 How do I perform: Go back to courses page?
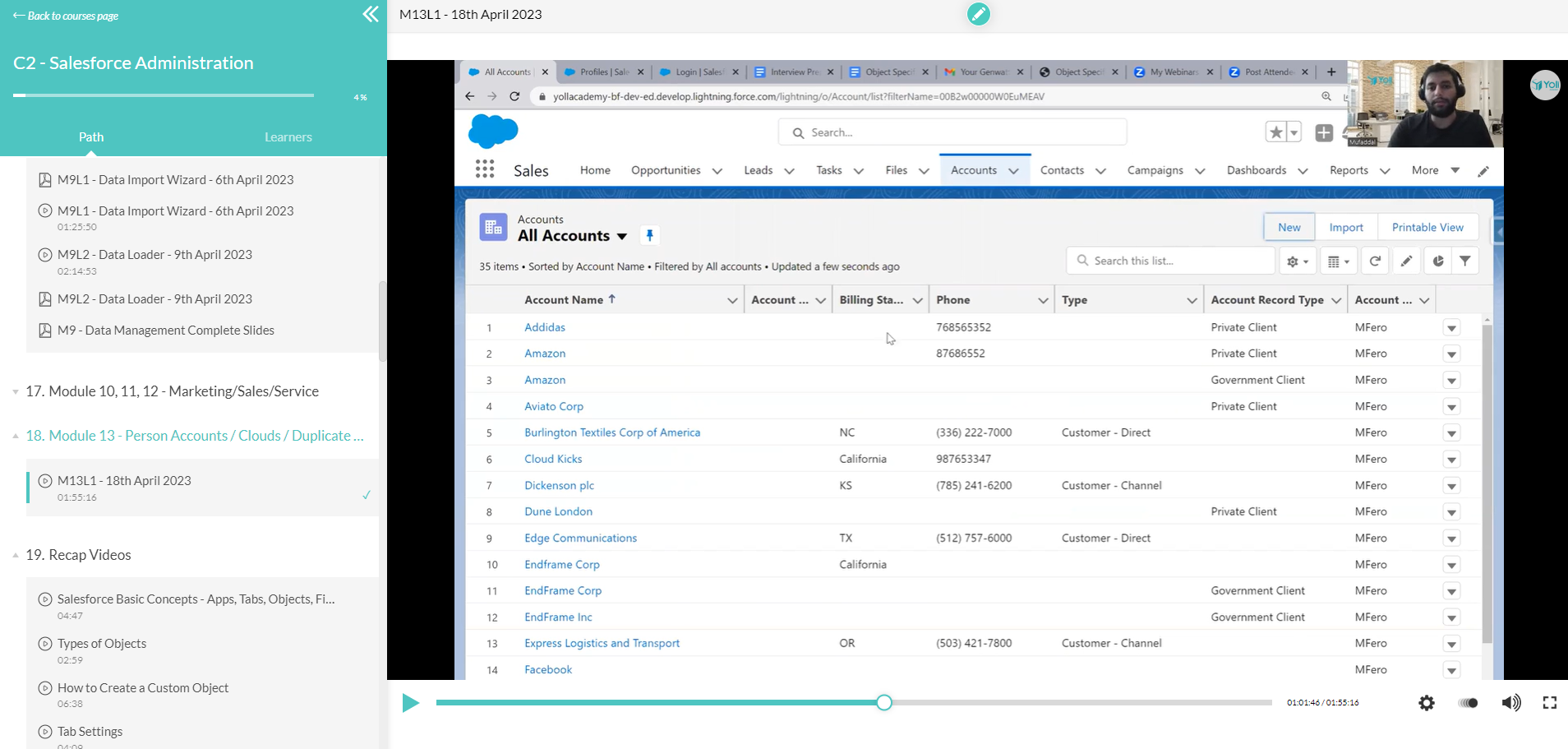66,16
